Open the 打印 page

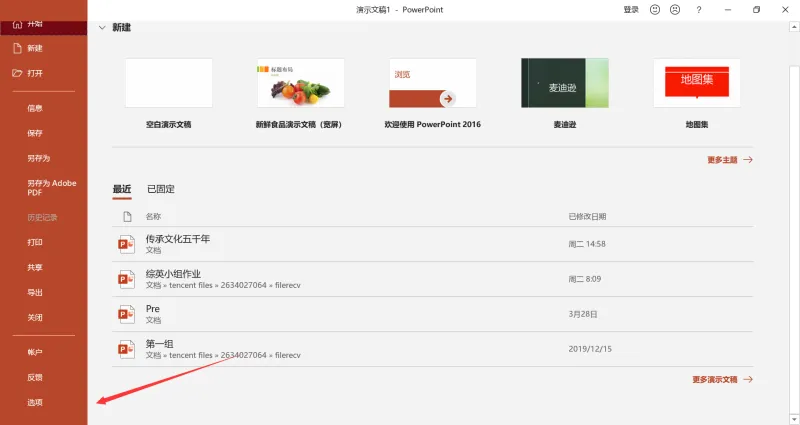coord(35,242)
